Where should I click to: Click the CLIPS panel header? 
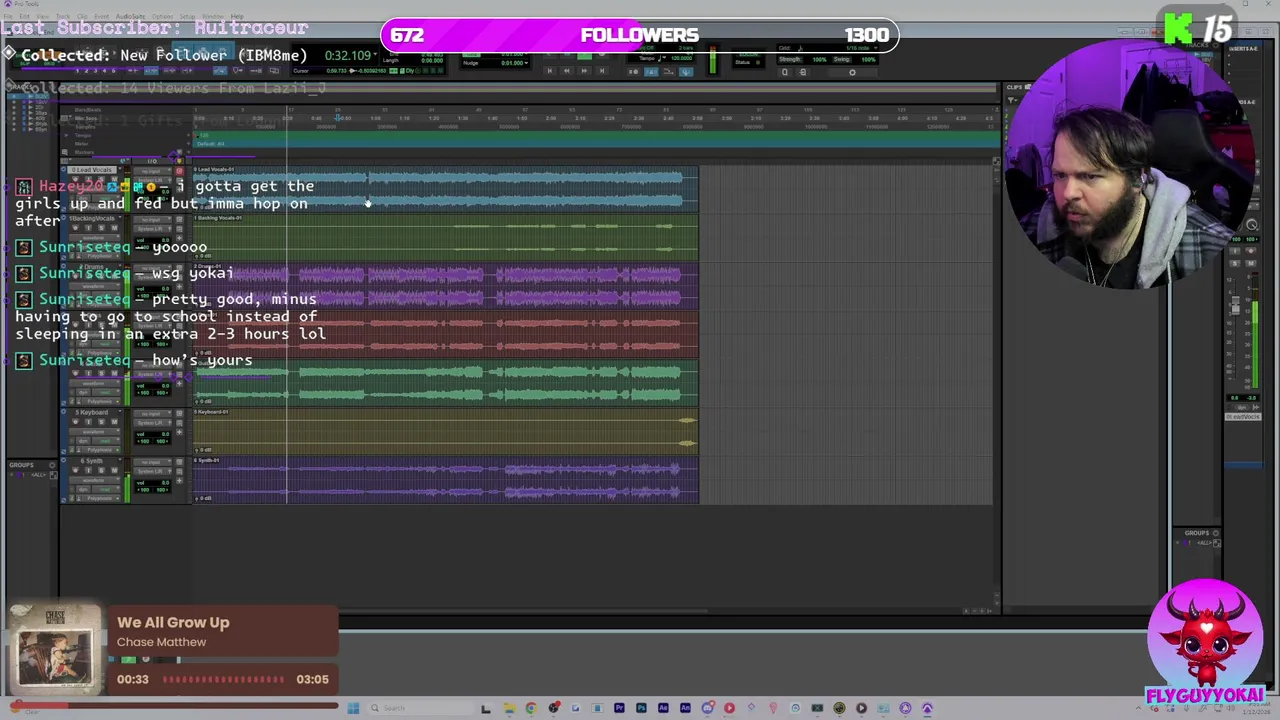tap(1014, 87)
